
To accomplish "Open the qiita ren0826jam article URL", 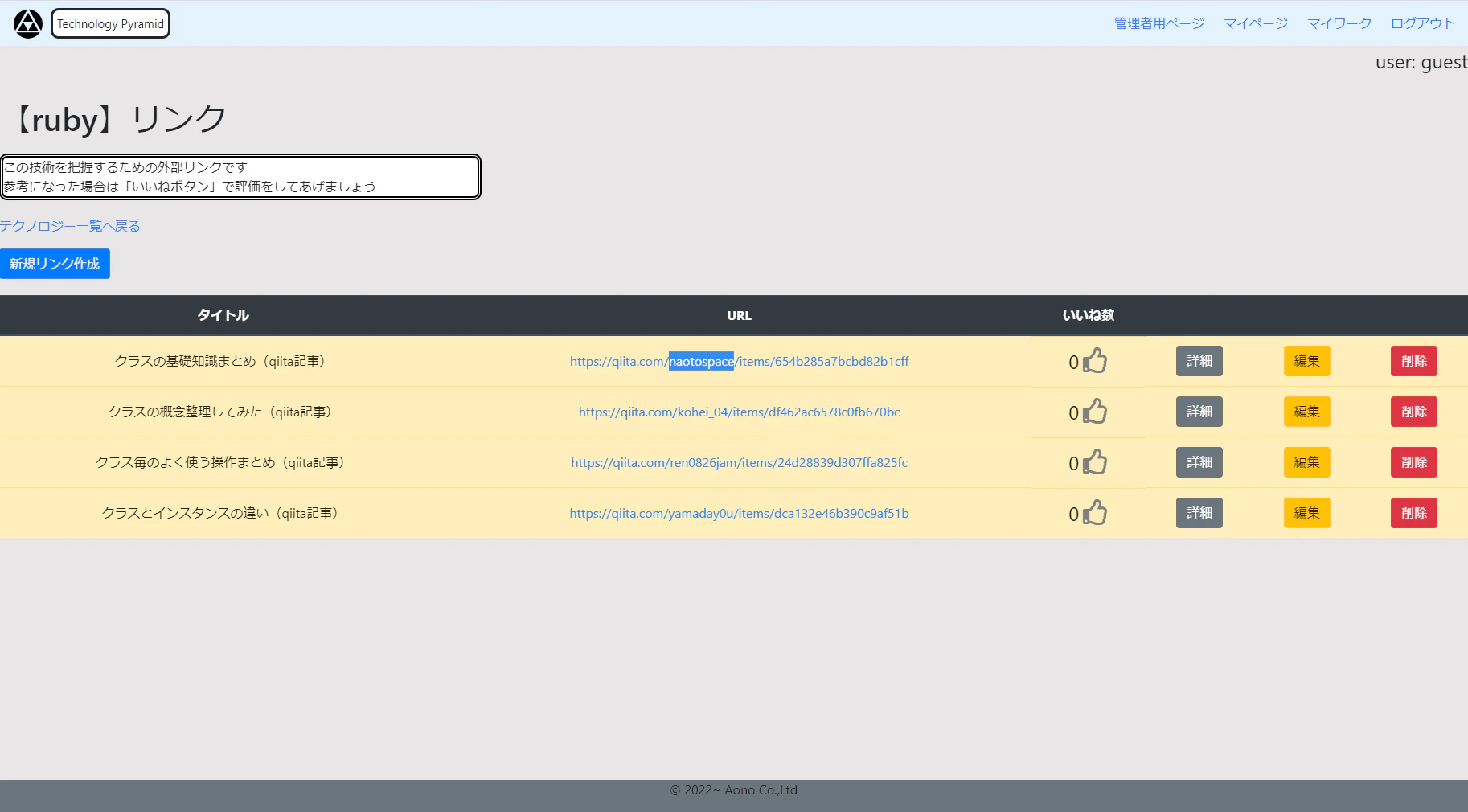I will (739, 462).
